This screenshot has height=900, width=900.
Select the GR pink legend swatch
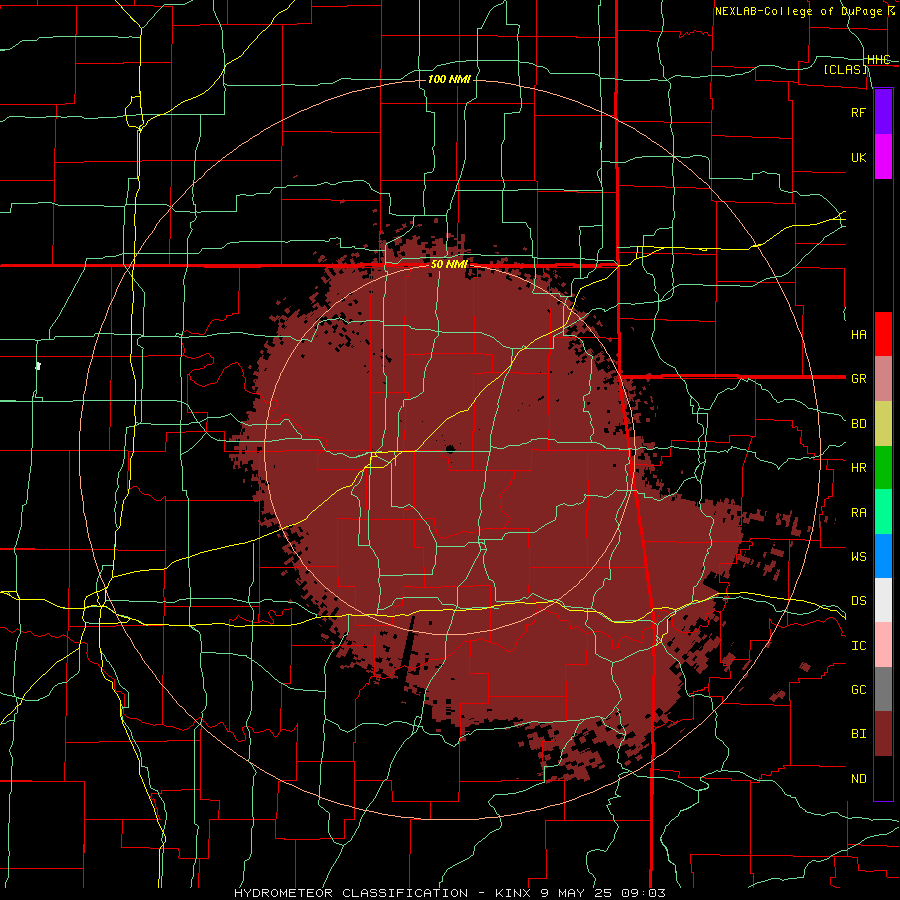point(883,379)
